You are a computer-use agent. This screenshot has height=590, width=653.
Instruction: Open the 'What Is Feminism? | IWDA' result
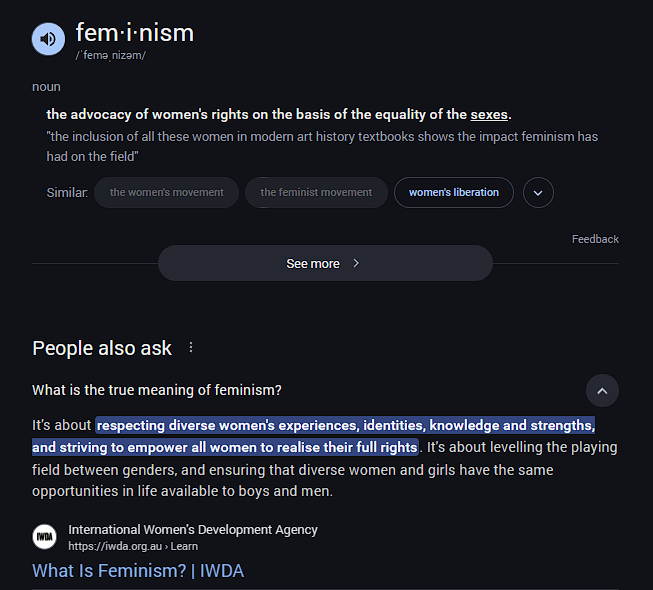pyautogui.click(x=138, y=570)
